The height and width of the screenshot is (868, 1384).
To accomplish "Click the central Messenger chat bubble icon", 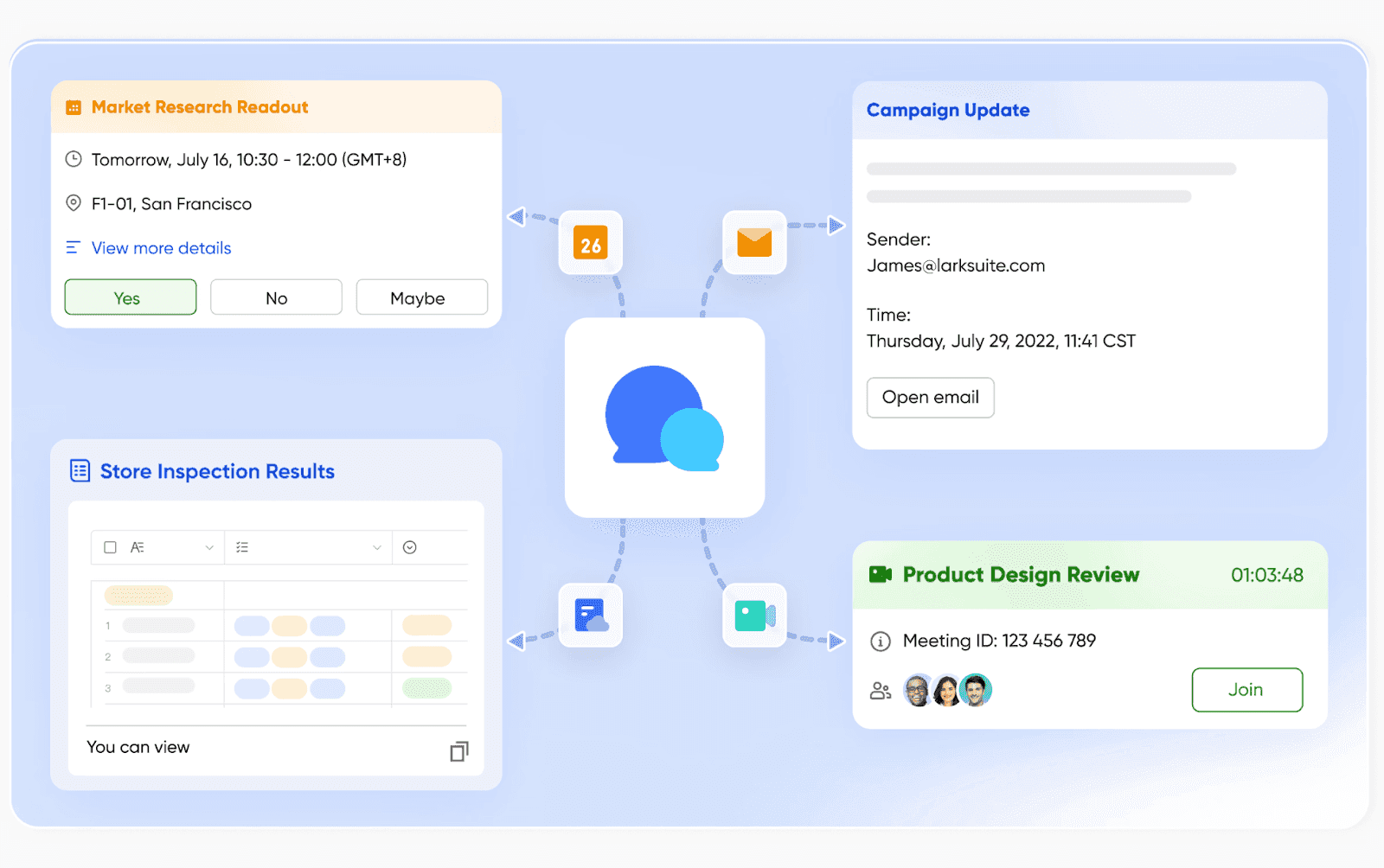I will click(x=664, y=418).
